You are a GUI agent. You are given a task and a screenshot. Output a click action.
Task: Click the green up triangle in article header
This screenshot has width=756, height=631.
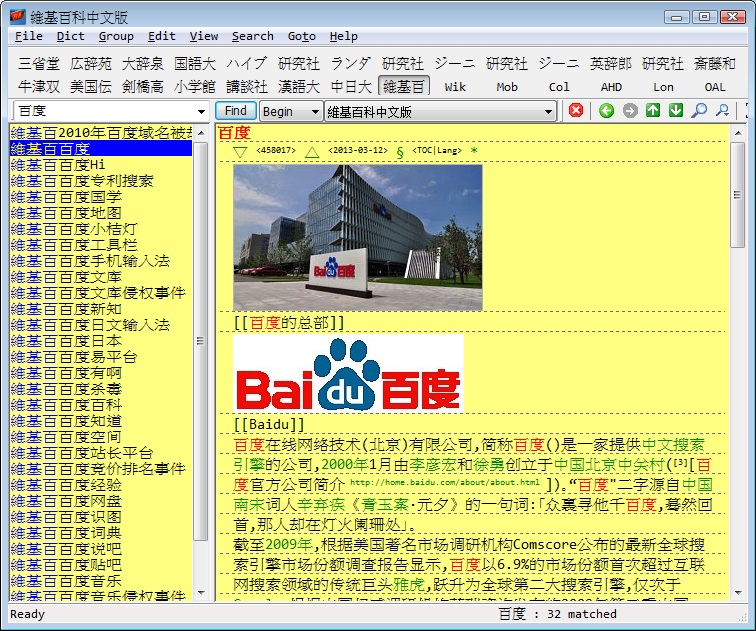coord(312,152)
